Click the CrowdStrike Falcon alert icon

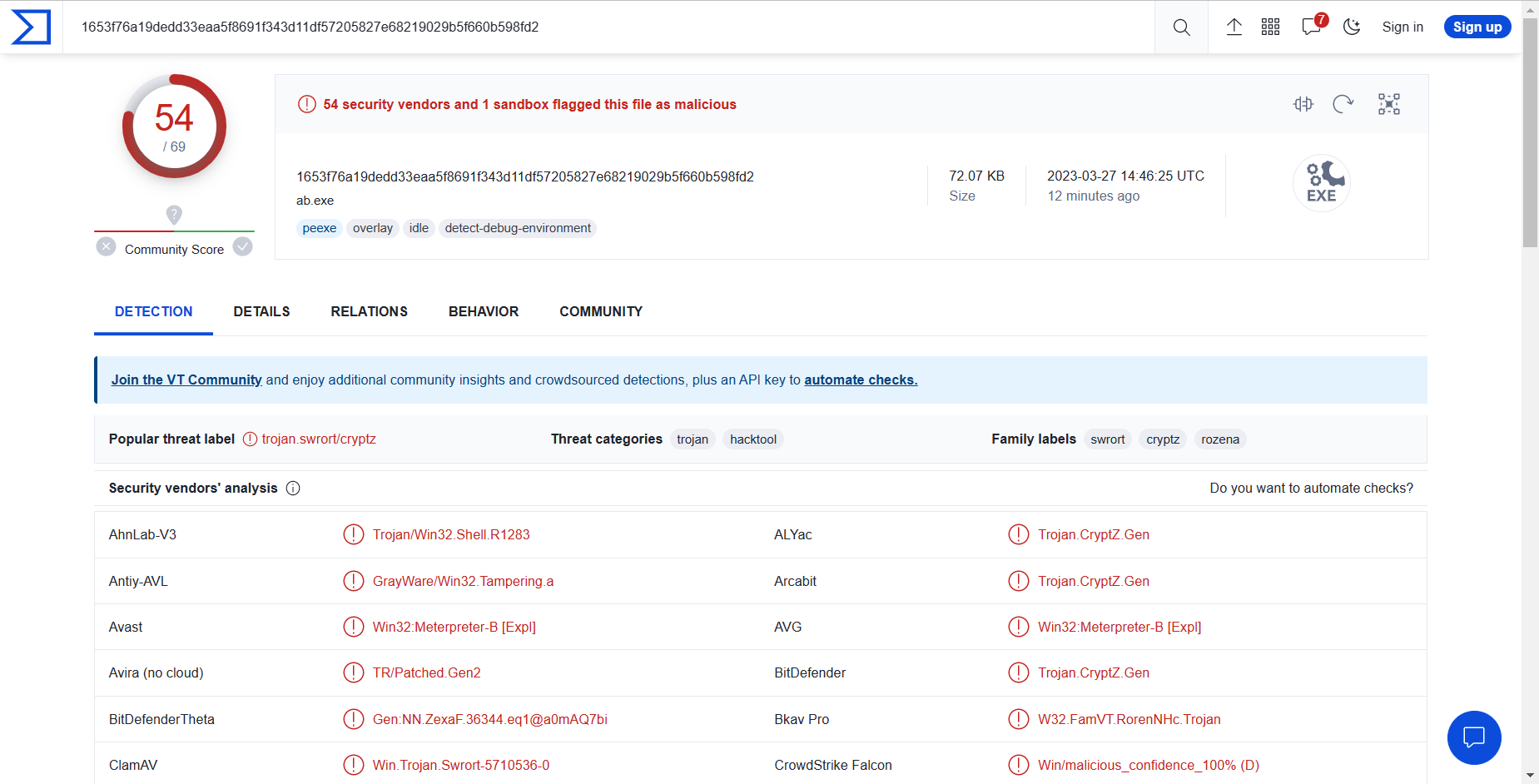[1019, 765]
